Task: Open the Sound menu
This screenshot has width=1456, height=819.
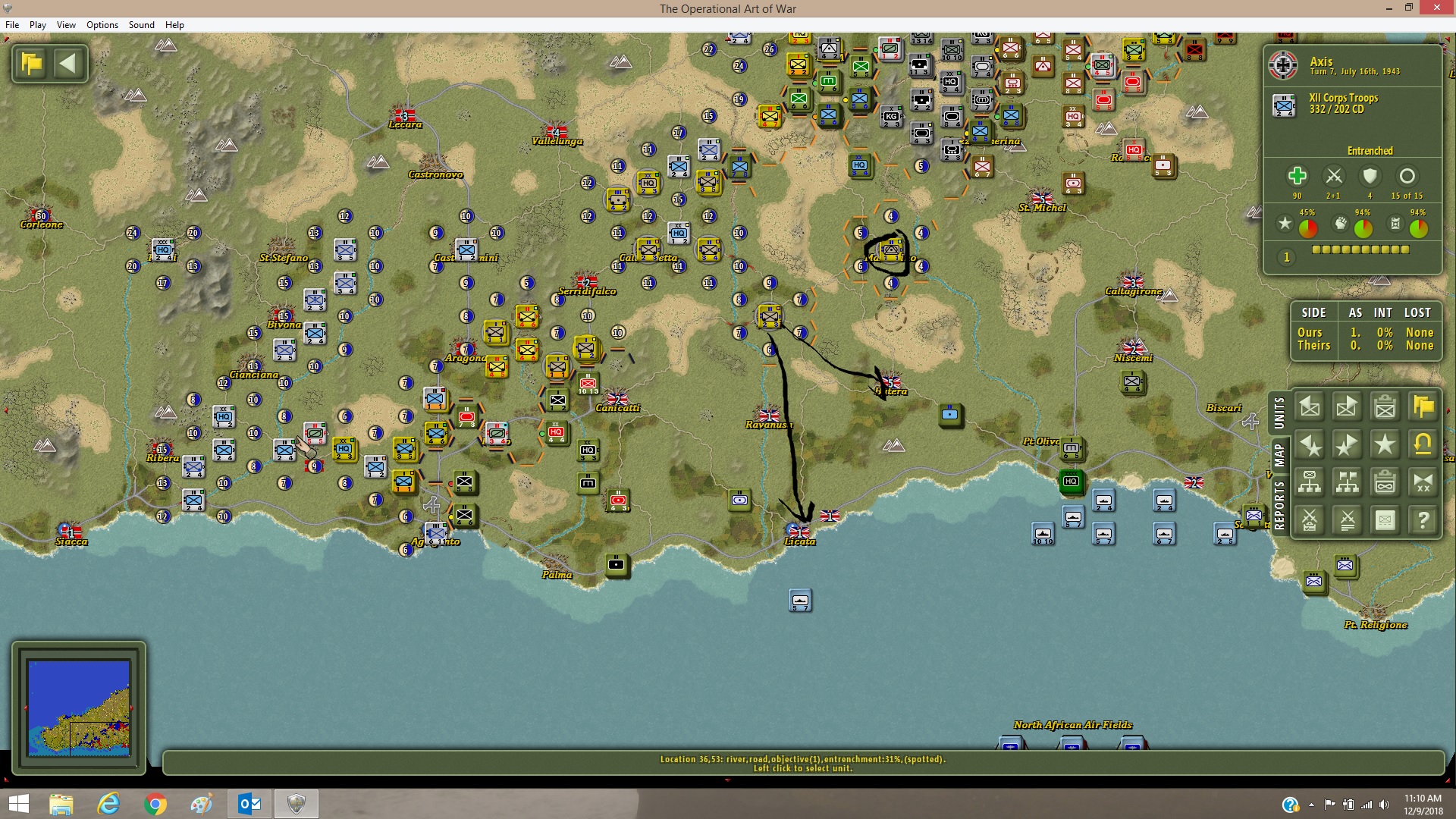Action: point(142,25)
